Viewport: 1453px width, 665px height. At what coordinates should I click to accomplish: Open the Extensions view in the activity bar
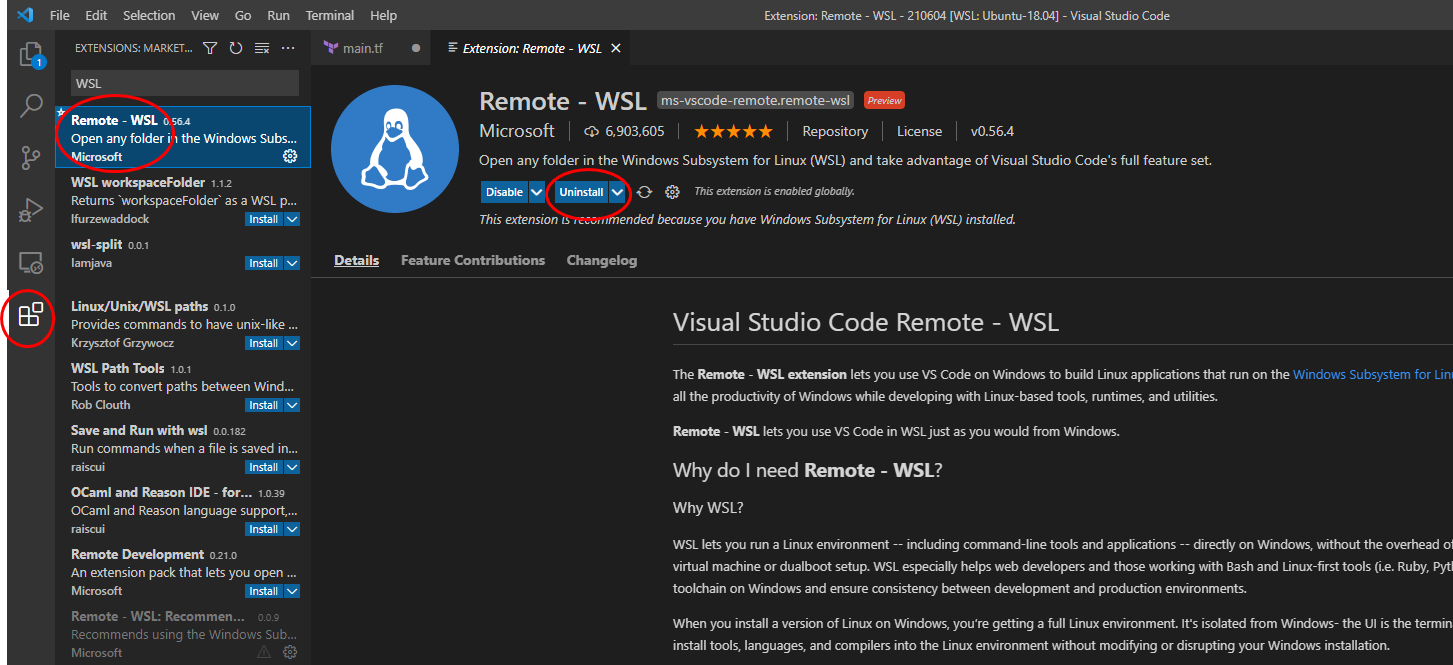(x=31, y=315)
